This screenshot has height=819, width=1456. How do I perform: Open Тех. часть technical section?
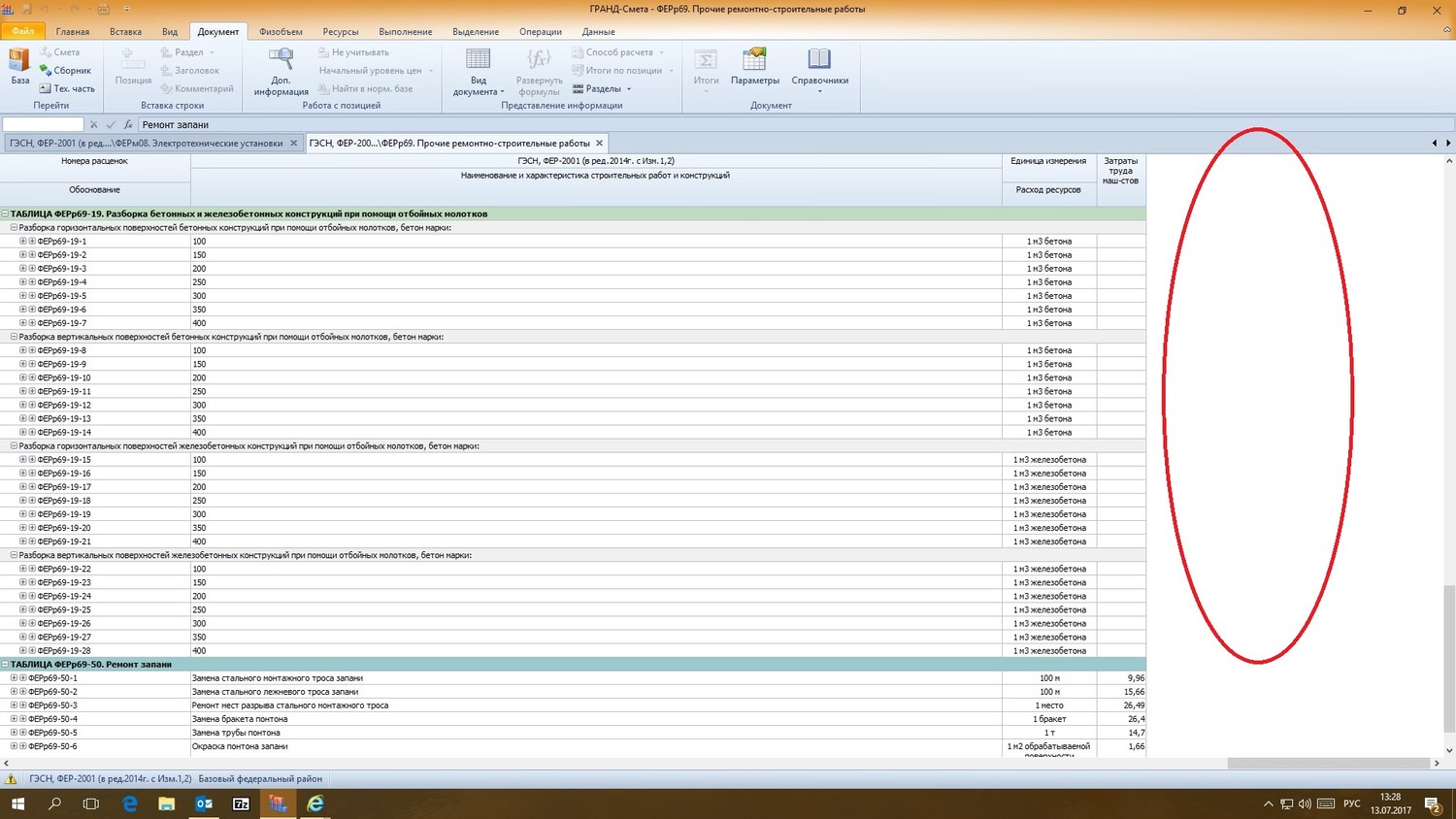pos(67,88)
